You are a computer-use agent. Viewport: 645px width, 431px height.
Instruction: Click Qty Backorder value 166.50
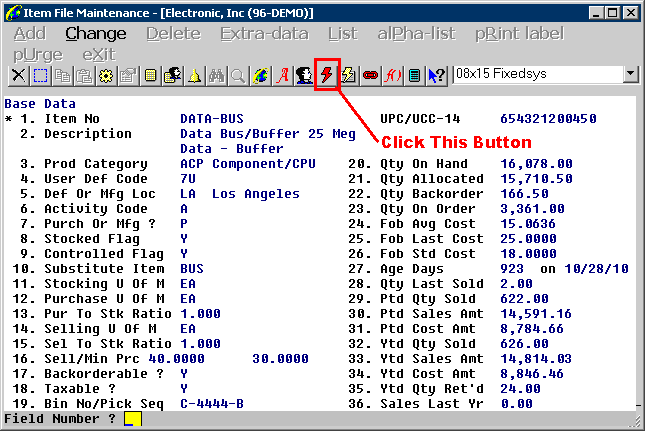pyautogui.click(x=524, y=194)
